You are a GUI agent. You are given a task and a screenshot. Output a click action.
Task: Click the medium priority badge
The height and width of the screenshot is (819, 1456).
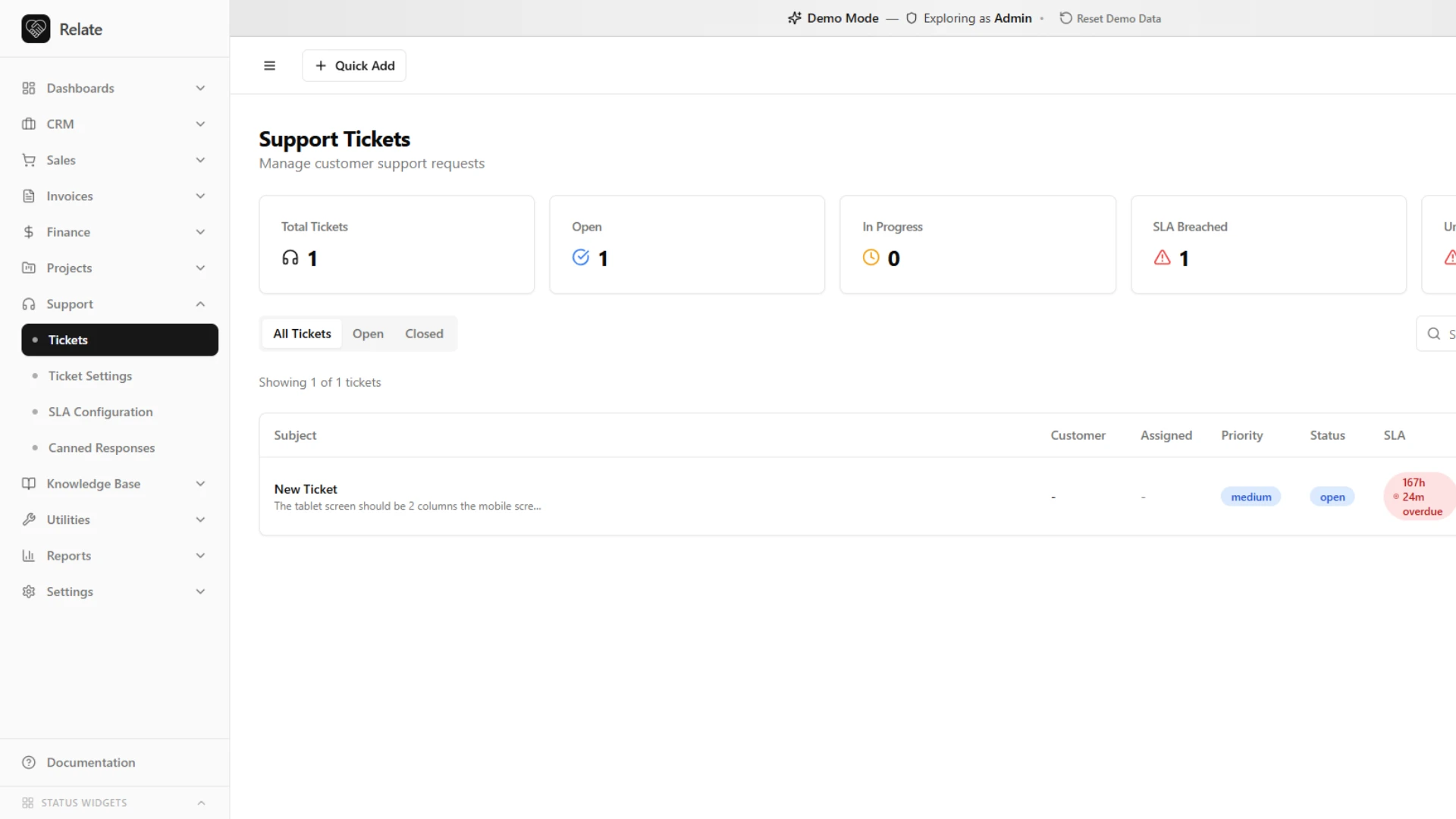(1250, 497)
